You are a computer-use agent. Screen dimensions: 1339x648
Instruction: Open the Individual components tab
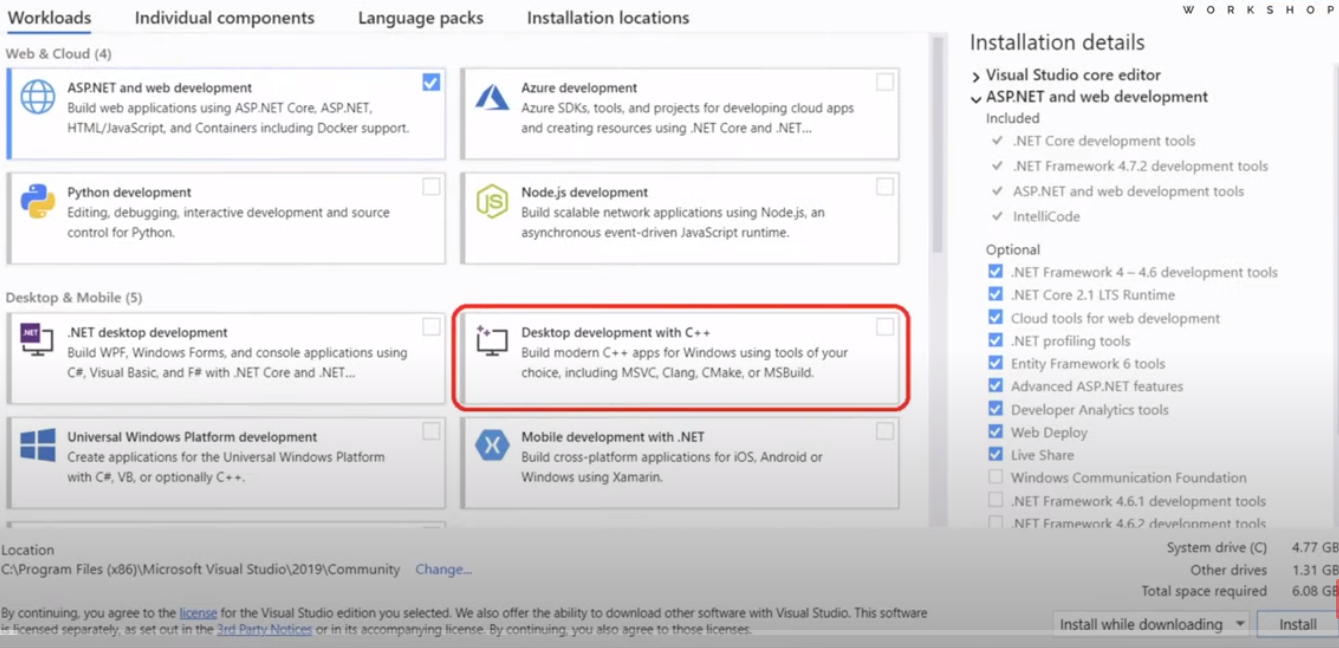[x=225, y=18]
